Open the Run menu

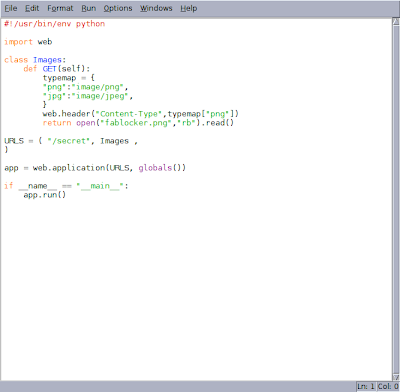pos(89,8)
